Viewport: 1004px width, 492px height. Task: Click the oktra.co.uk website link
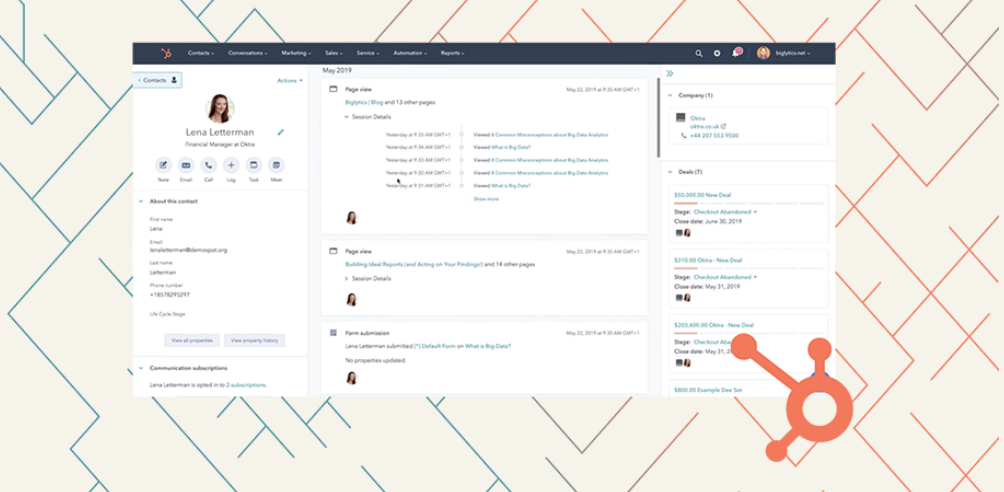pos(704,127)
